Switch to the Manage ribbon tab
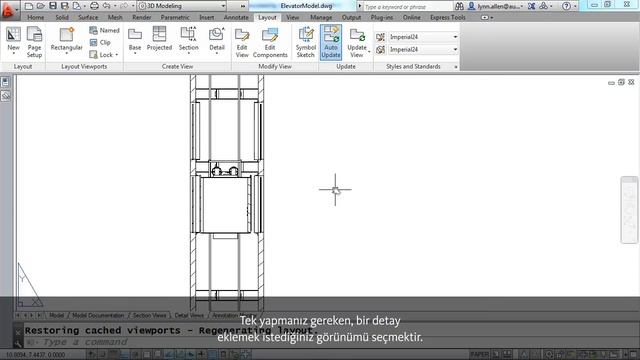 pos(321,18)
